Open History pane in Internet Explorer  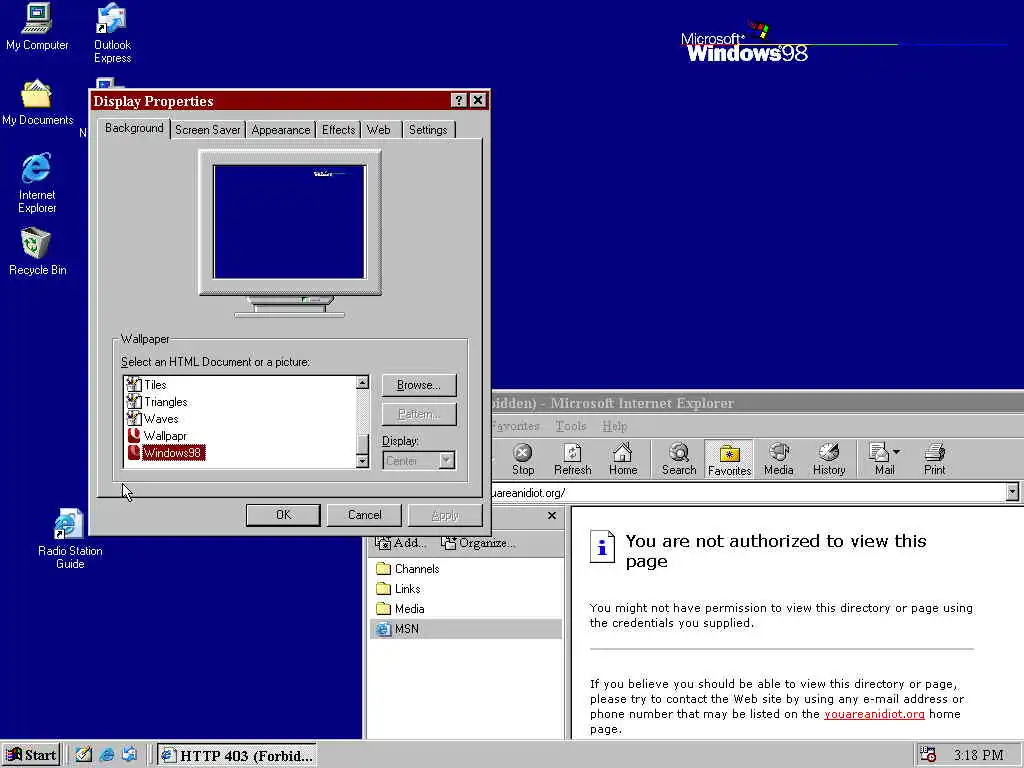(x=829, y=459)
